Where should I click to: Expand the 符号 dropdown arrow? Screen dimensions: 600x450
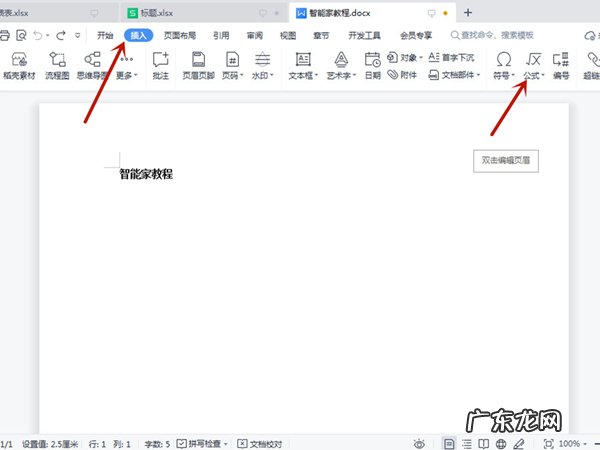click(513, 75)
